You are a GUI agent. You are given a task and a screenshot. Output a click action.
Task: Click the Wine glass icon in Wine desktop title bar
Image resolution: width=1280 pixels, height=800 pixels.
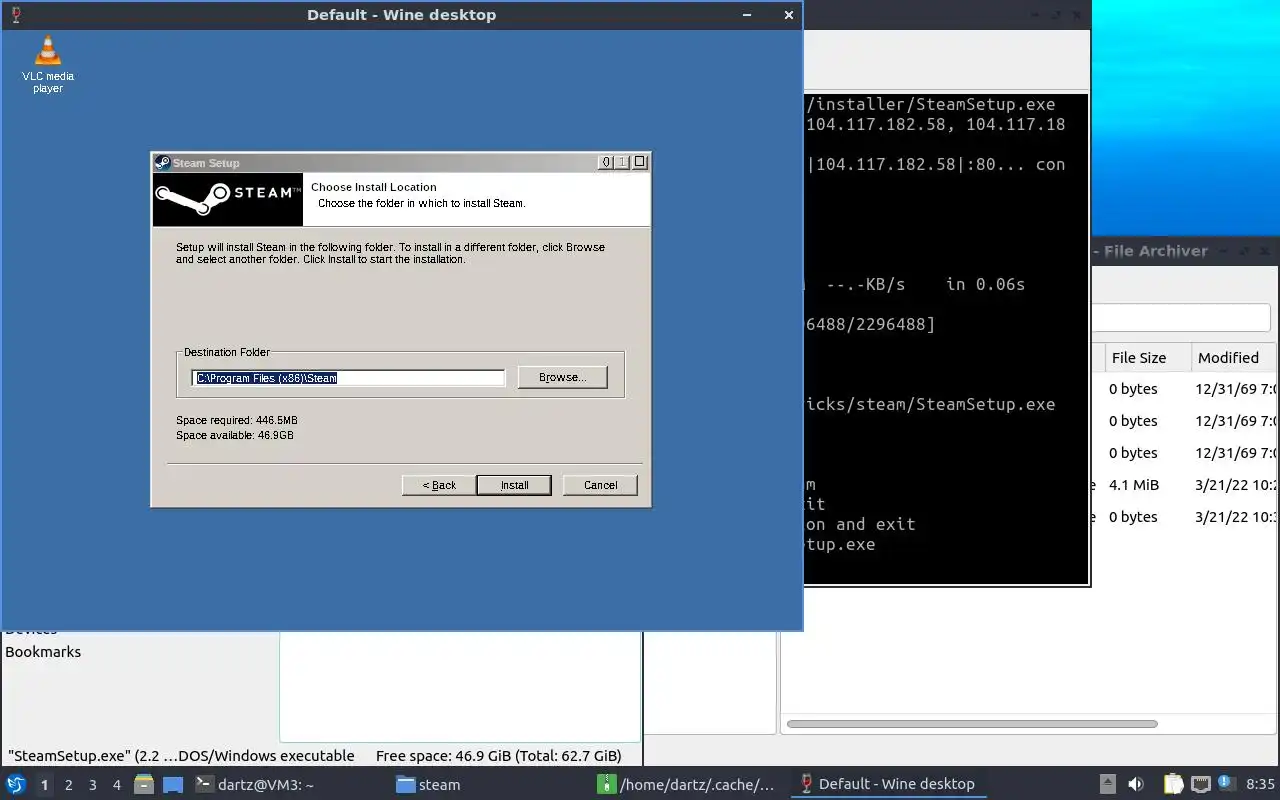click(16, 15)
